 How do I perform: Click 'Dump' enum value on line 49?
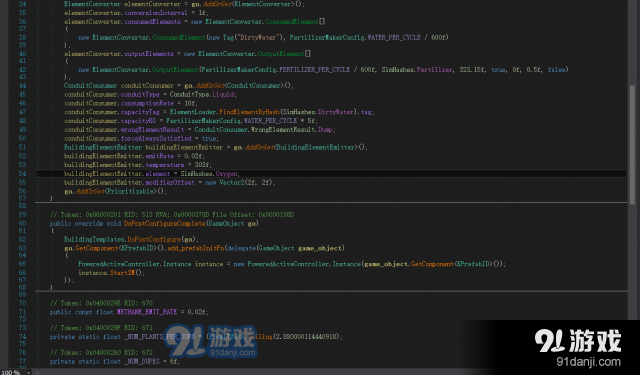325,130
